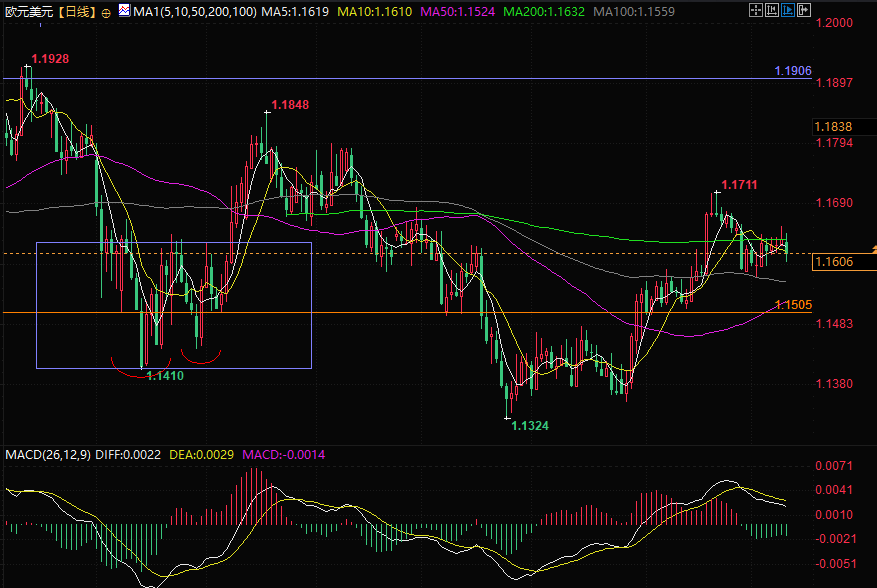This screenshot has width=877, height=588.
Task: Click the jump-to-start axis icon
Action: (x=772, y=10)
